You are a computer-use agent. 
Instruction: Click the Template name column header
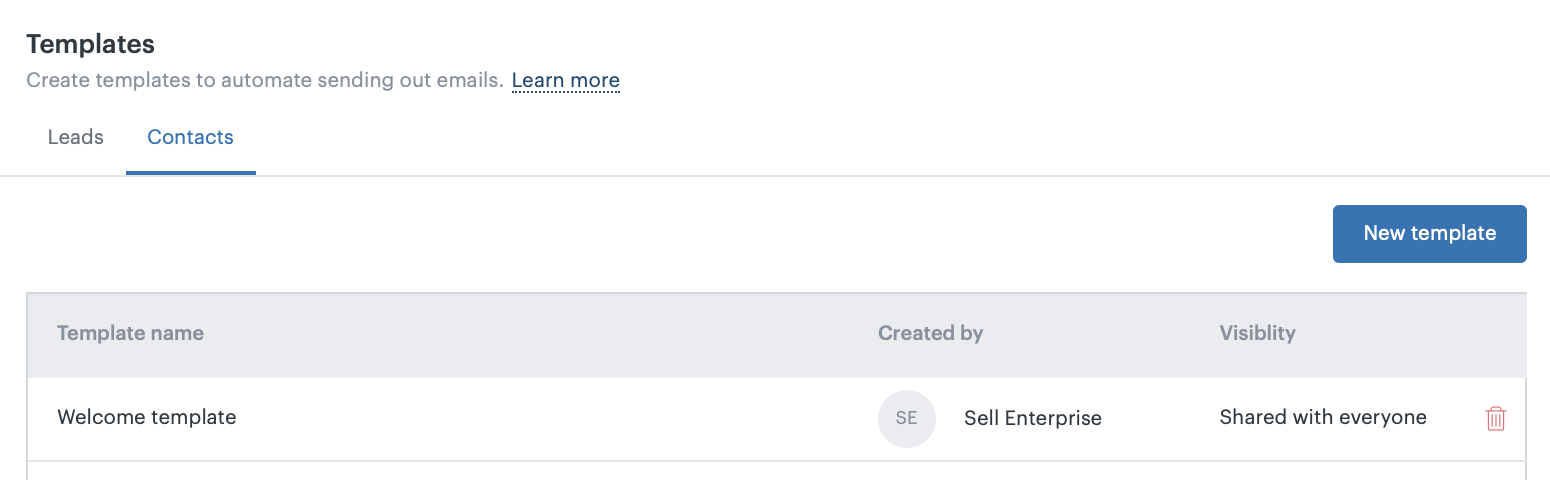click(130, 333)
